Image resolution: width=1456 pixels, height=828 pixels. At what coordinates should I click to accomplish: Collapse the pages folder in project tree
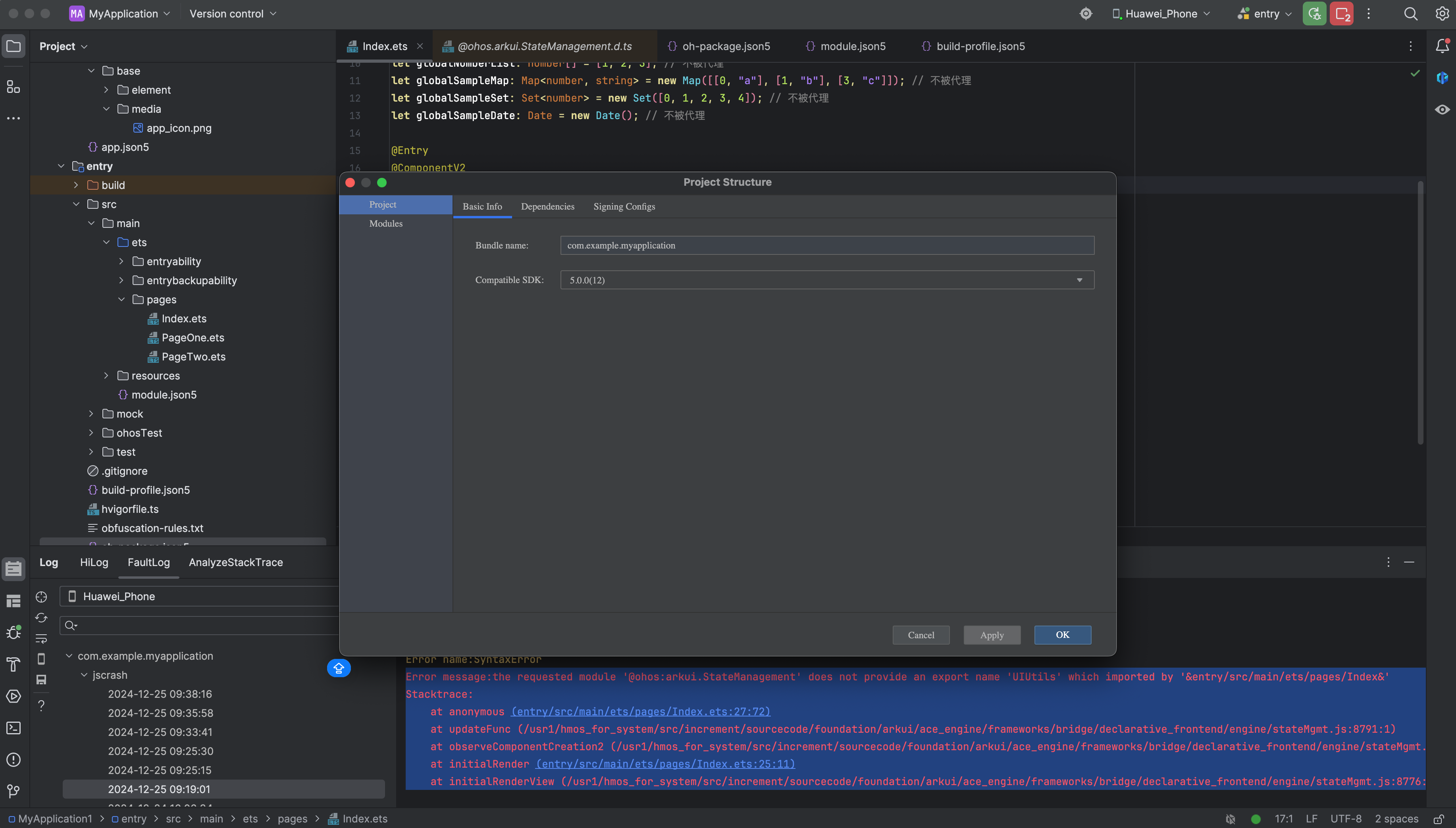coord(121,299)
